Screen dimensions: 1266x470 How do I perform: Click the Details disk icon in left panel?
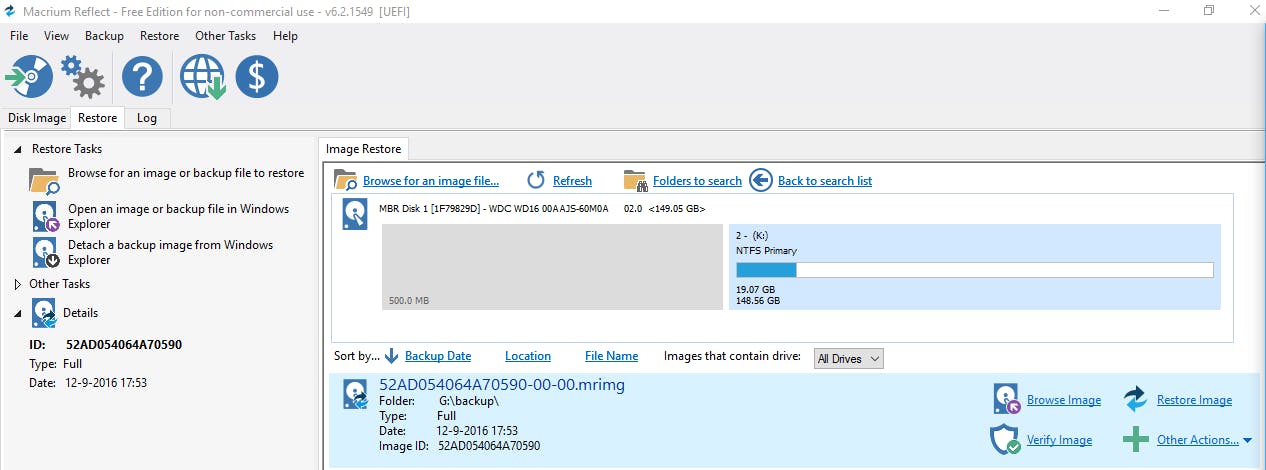[45, 313]
